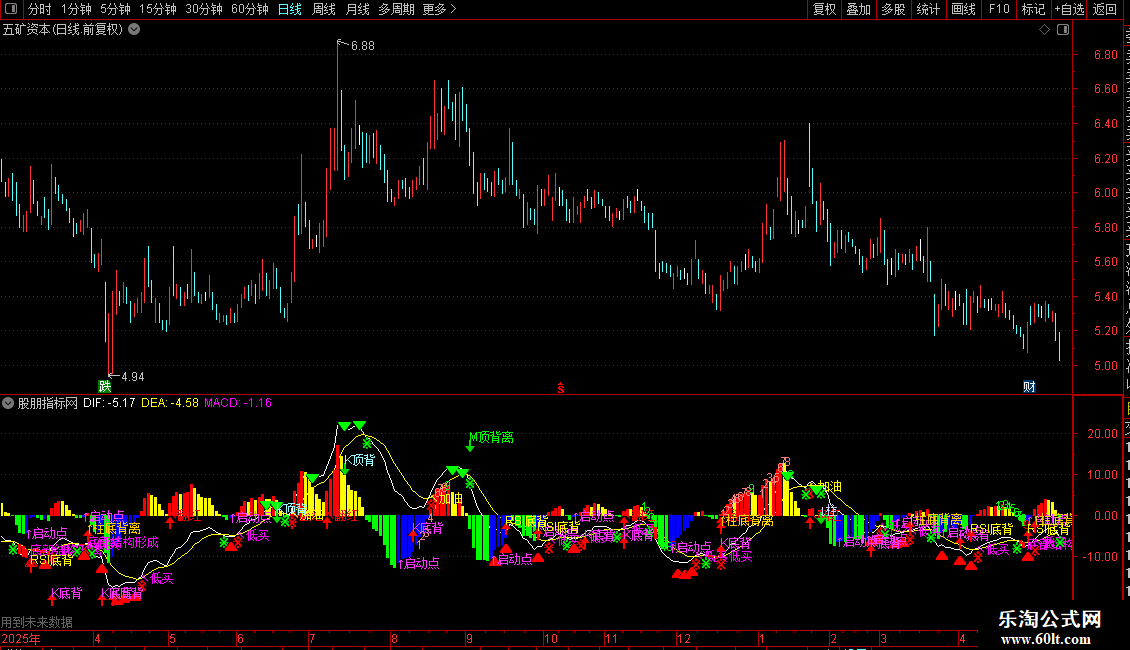Click month 12 on the time axis
The height and width of the screenshot is (650, 1130).
click(684, 638)
